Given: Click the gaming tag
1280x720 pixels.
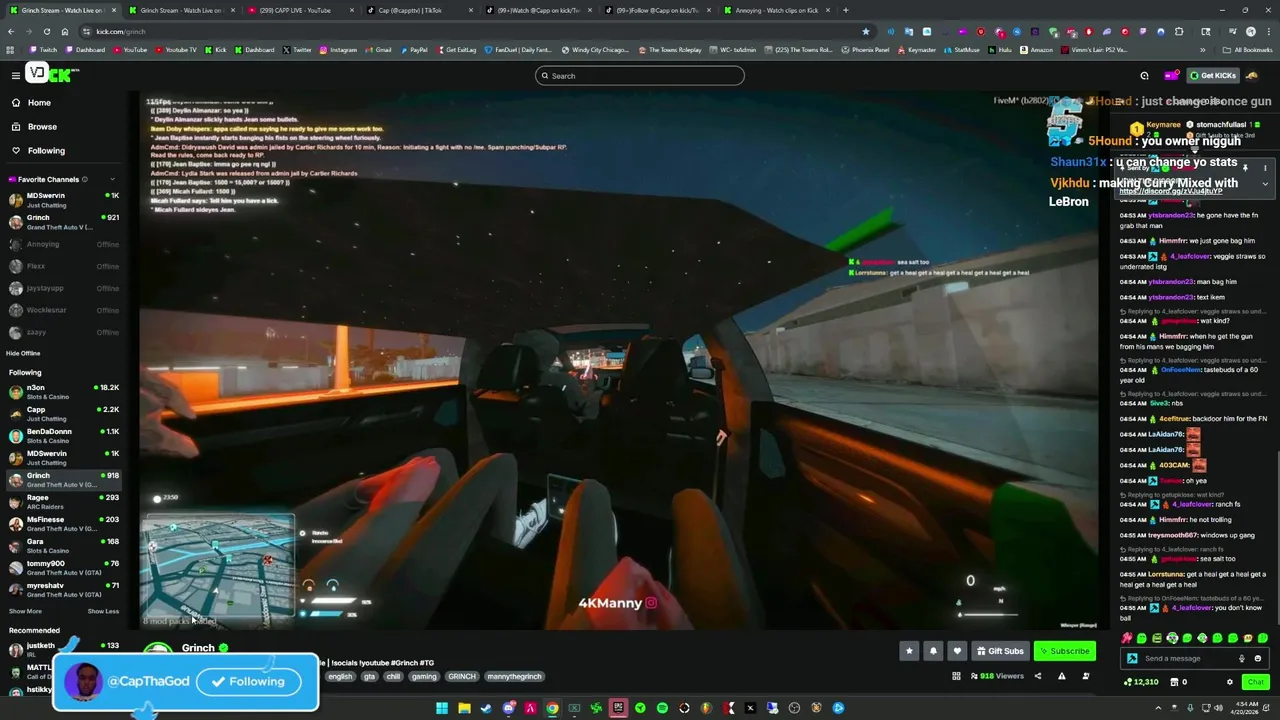Looking at the screenshot, I should (424, 676).
